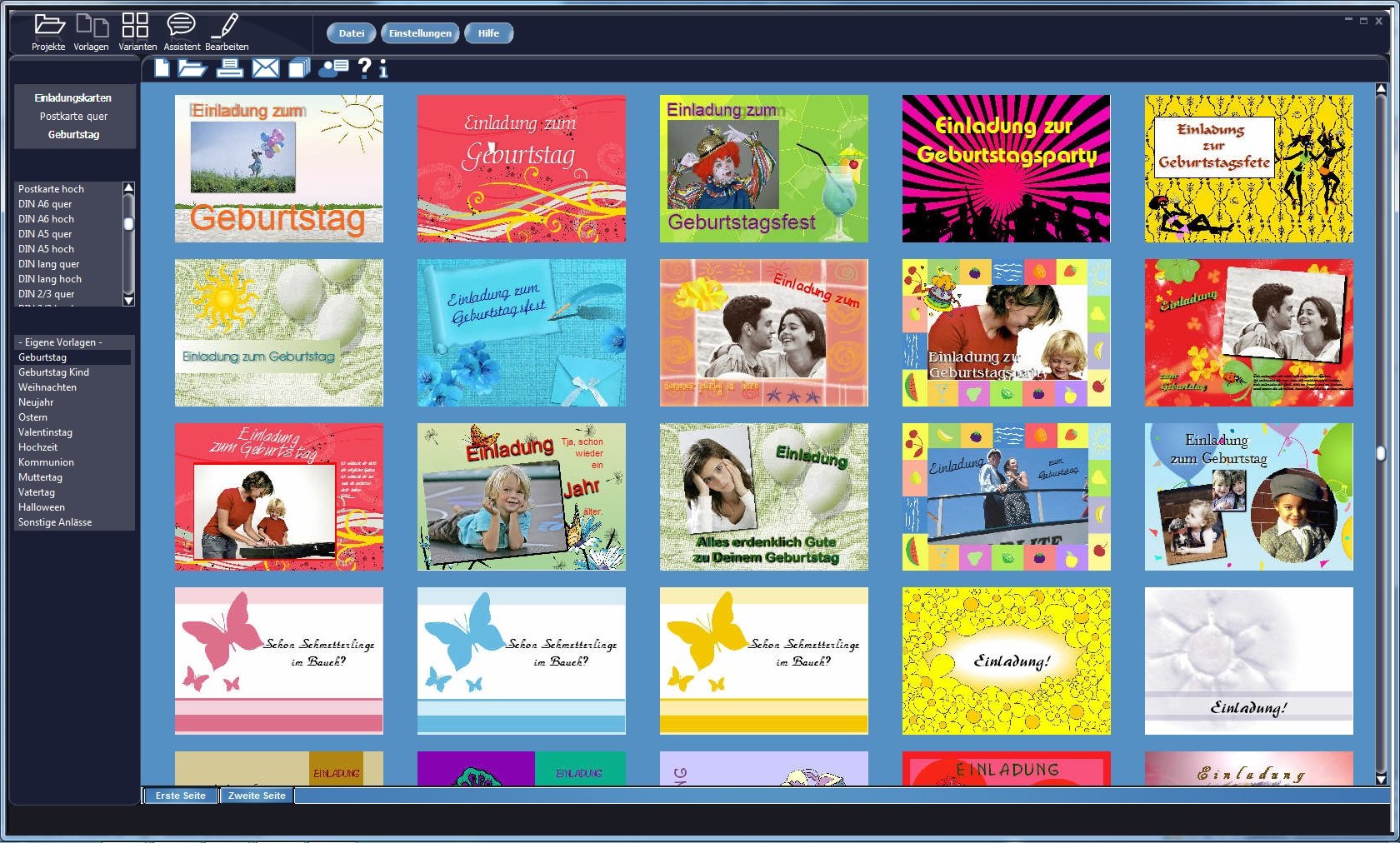
Task: Open the Bearbeiten edit mode
Action: pyautogui.click(x=227, y=32)
